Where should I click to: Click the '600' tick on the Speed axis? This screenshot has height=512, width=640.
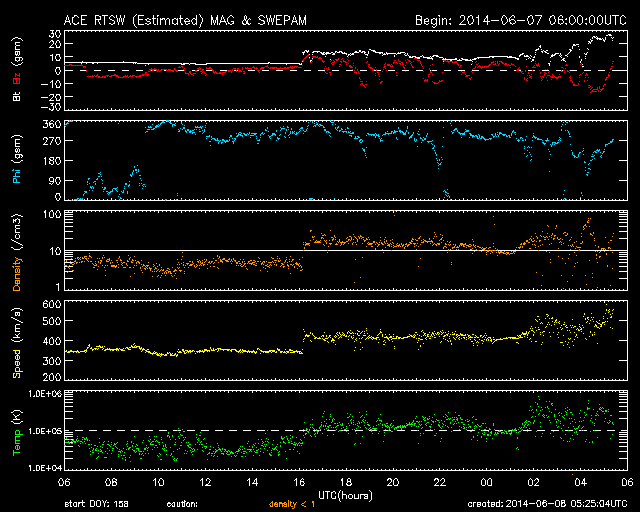(x=52, y=304)
